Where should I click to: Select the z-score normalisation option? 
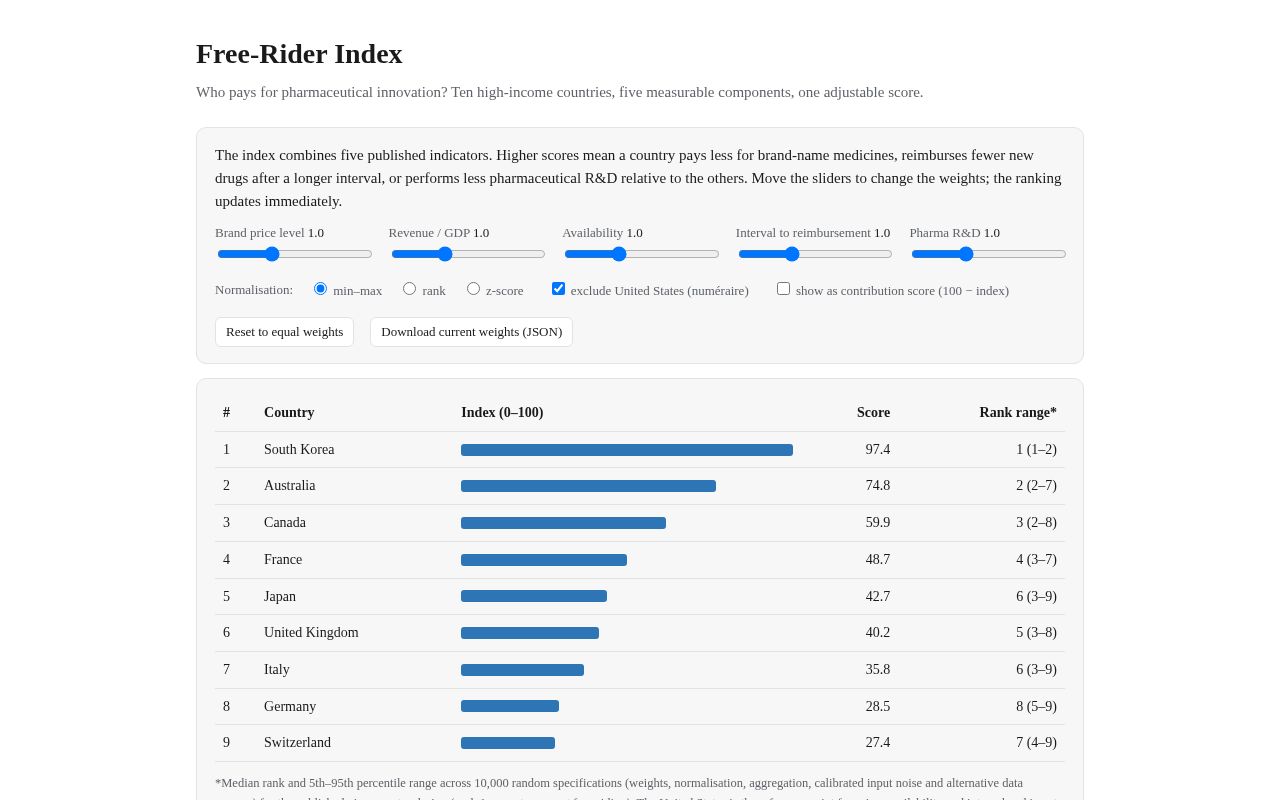point(473,289)
